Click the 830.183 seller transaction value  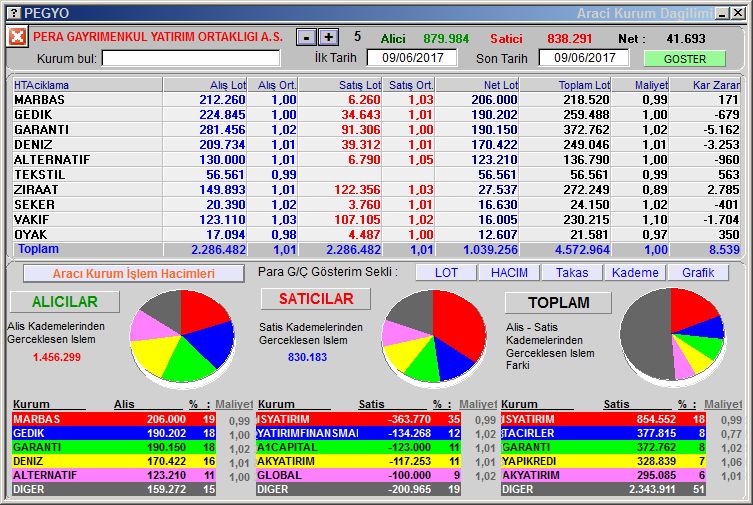[307, 357]
